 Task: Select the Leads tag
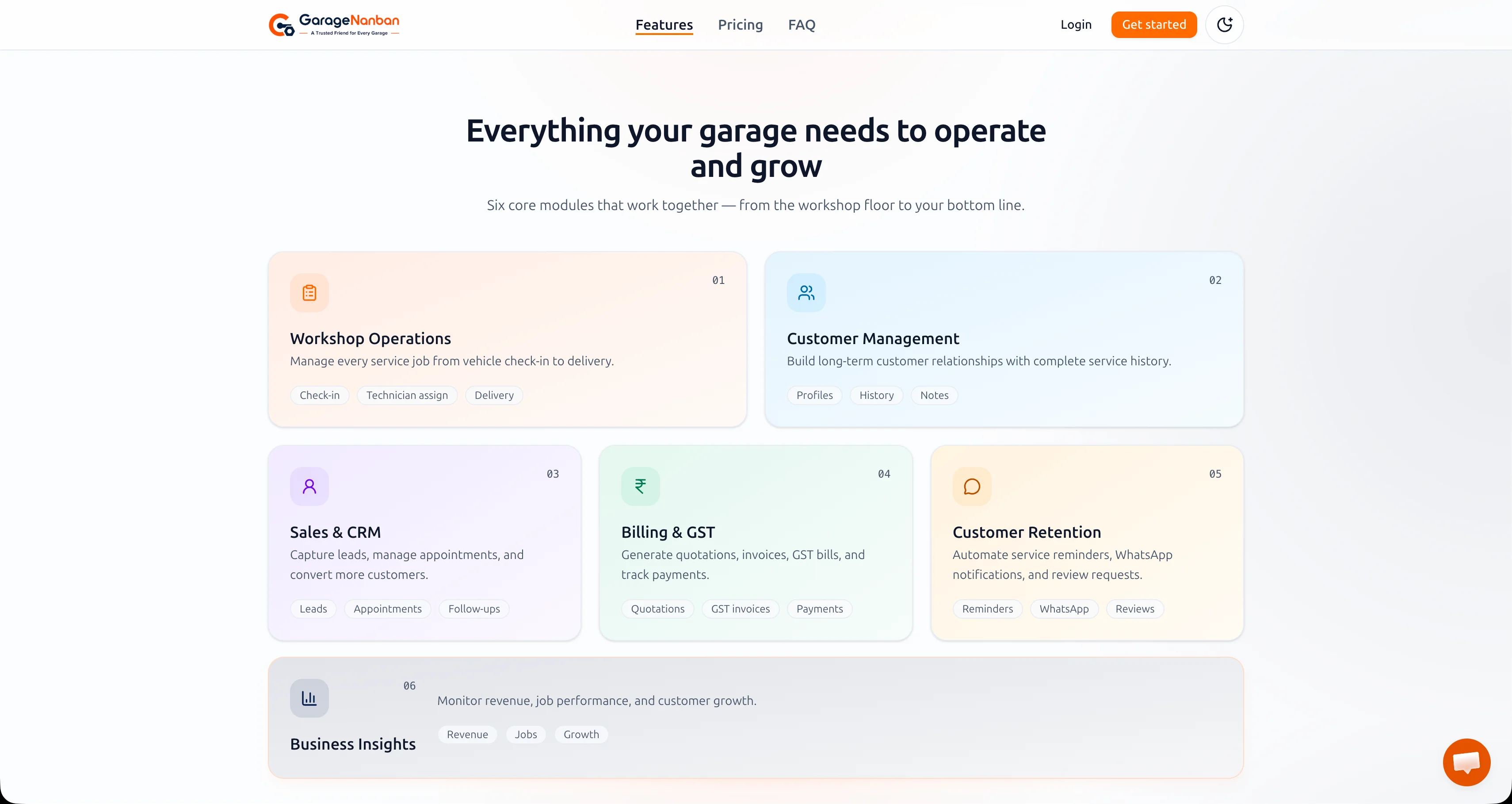tap(313, 609)
